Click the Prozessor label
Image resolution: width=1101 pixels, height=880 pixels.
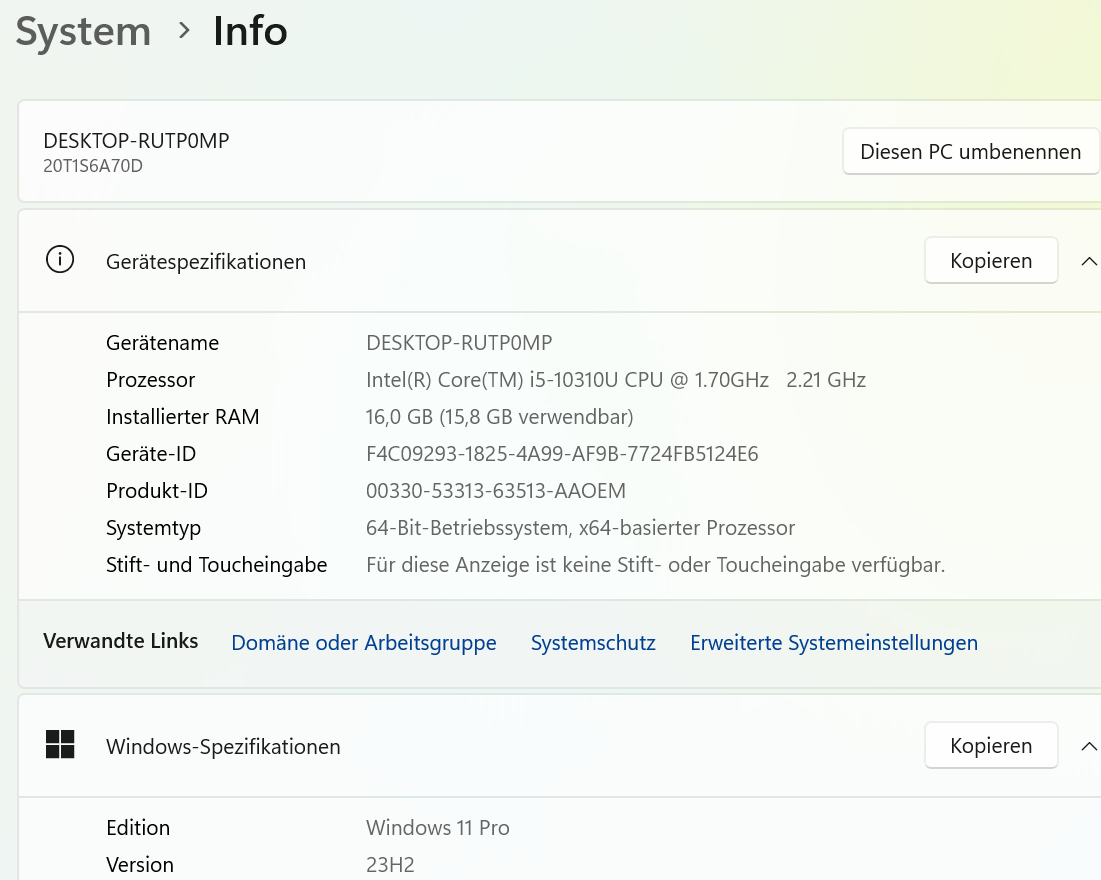click(x=150, y=380)
